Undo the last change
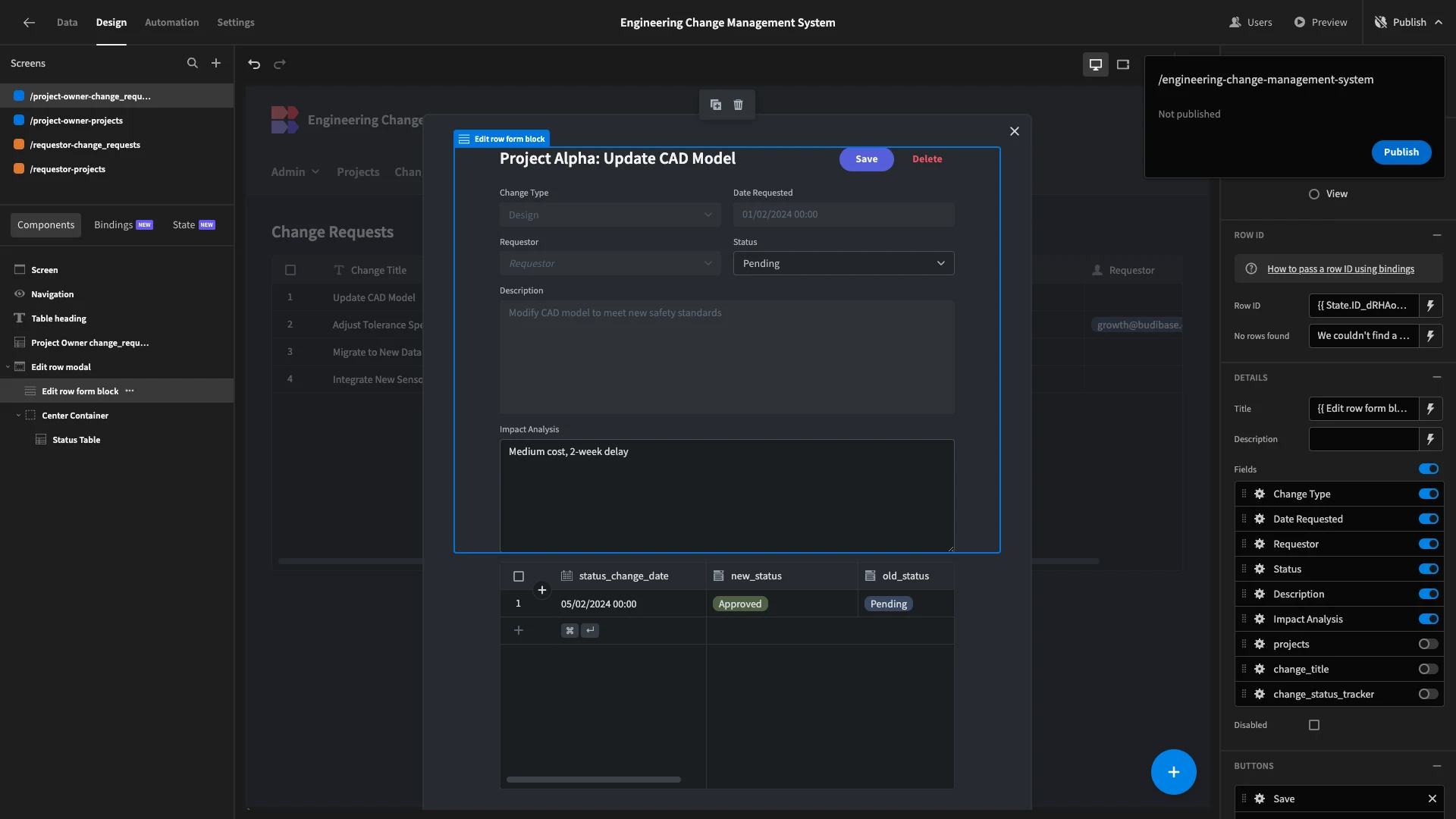The height and width of the screenshot is (819, 1456). pos(254,64)
